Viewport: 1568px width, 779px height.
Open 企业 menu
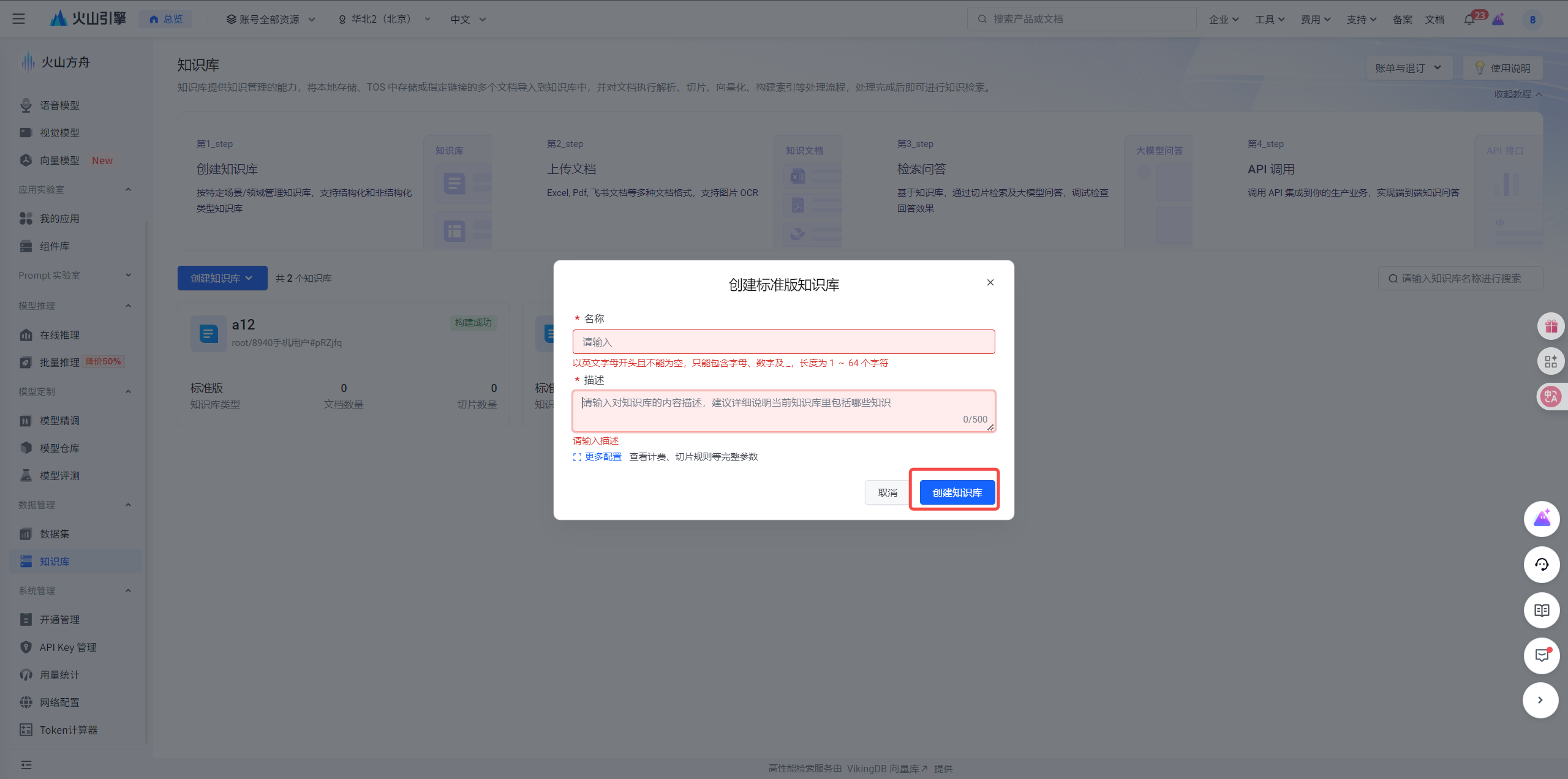(x=1223, y=20)
